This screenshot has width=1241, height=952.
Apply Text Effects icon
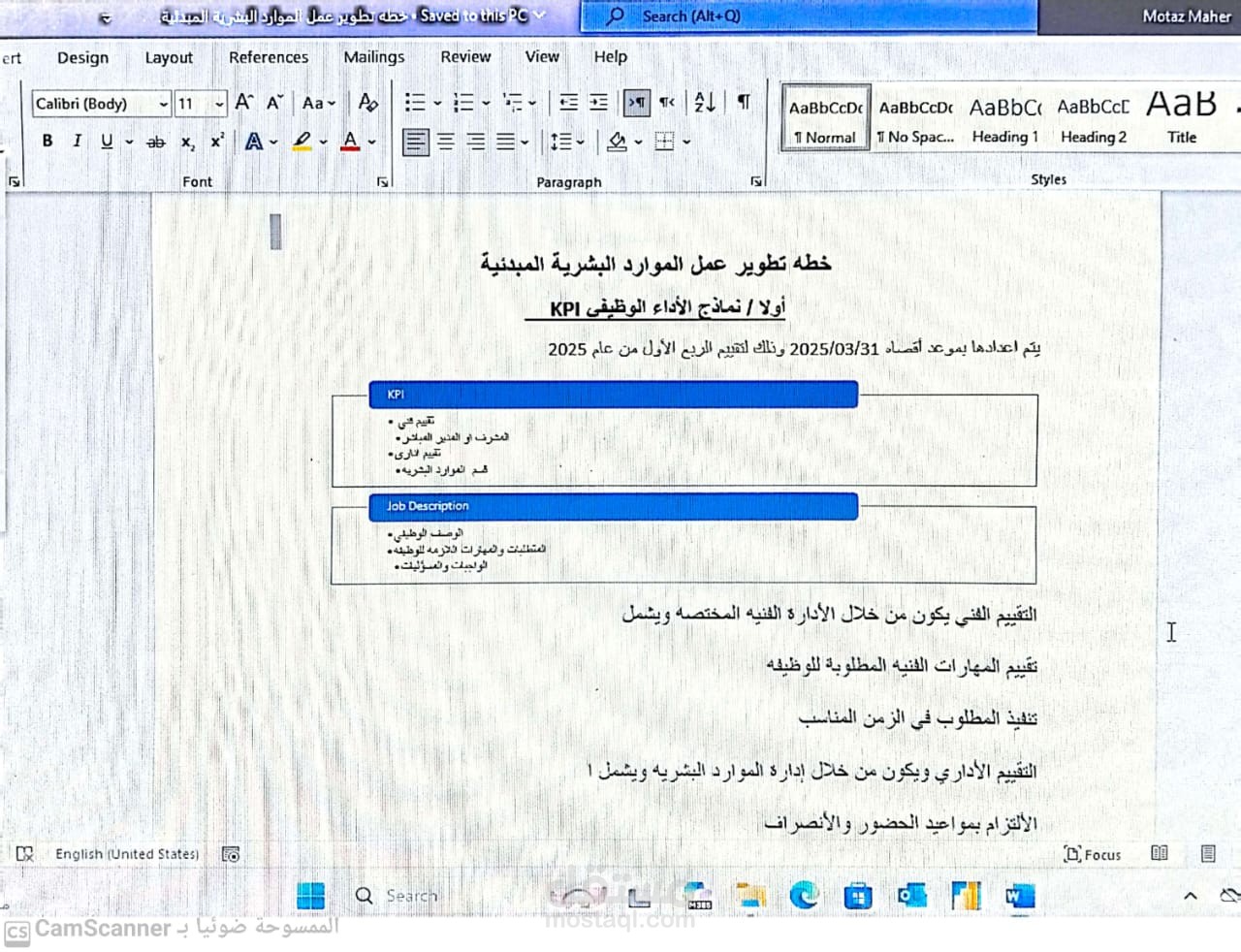click(x=254, y=142)
